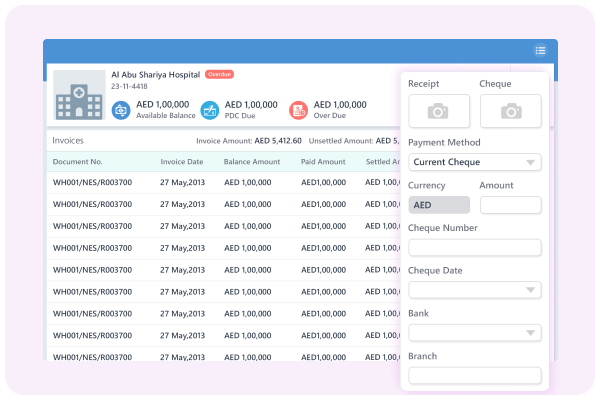Open the Payment Method dropdown
The width and height of the screenshot is (600, 400).
(x=475, y=162)
